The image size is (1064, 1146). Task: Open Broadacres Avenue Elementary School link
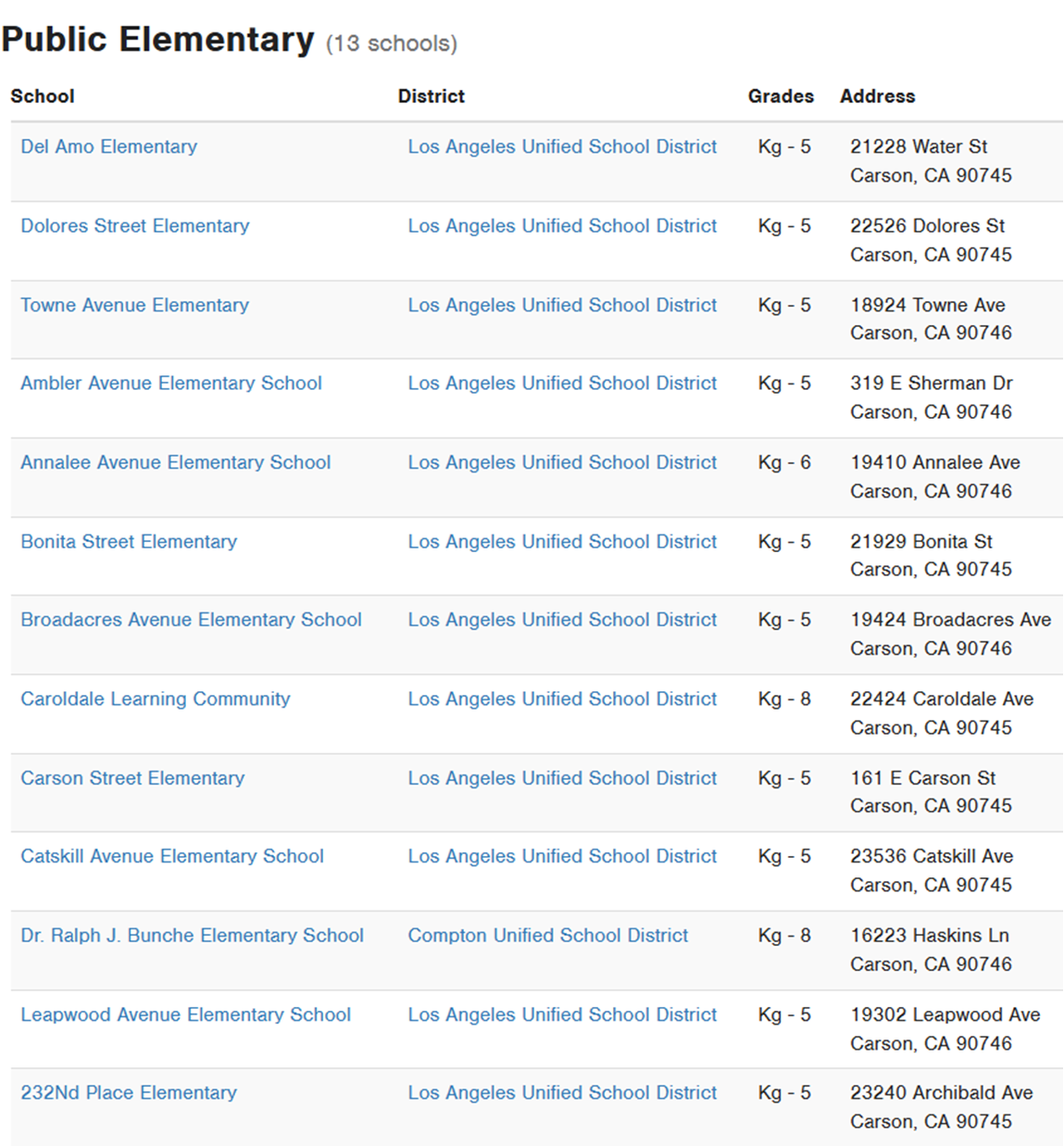coord(192,620)
